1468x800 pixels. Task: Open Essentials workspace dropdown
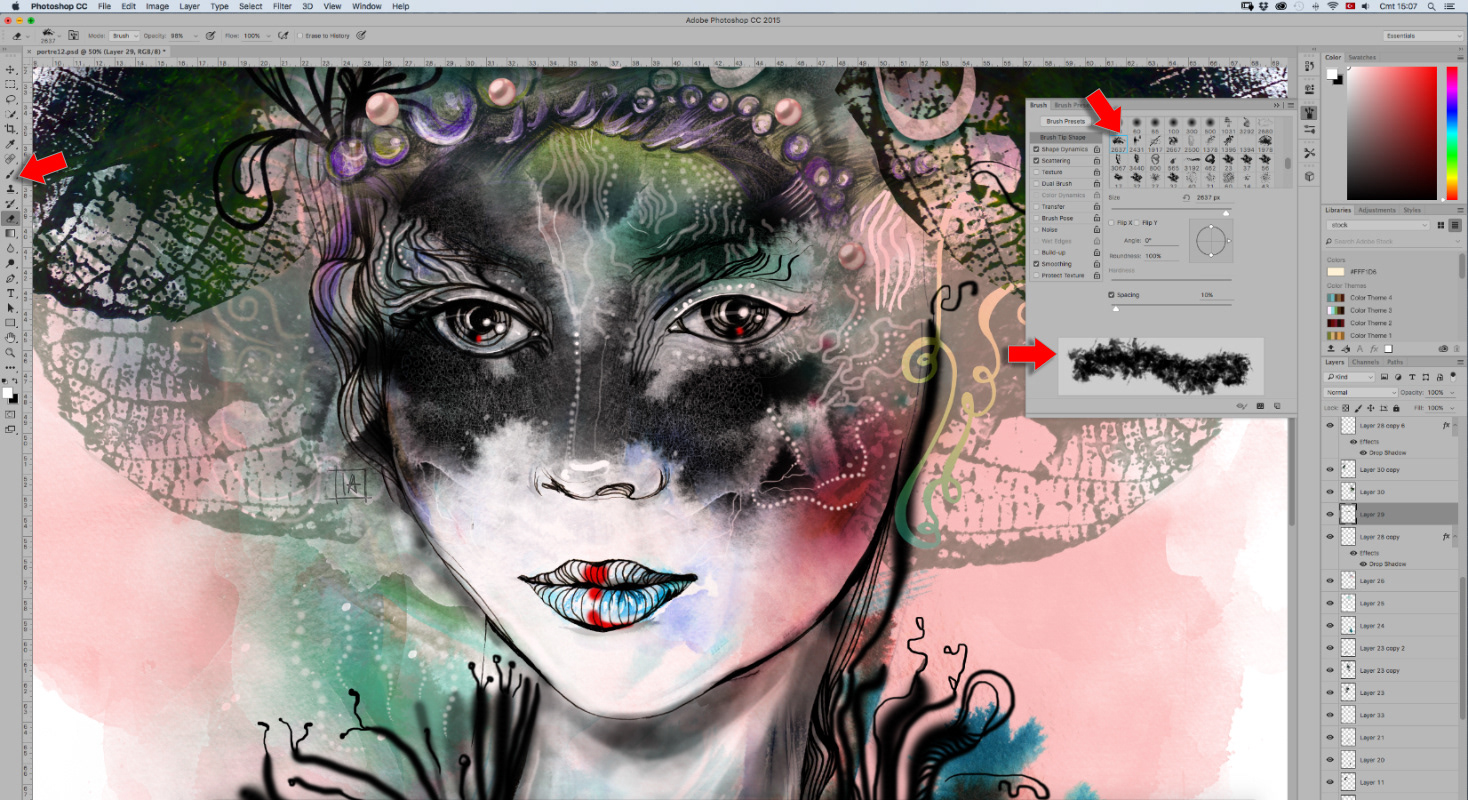[1424, 36]
